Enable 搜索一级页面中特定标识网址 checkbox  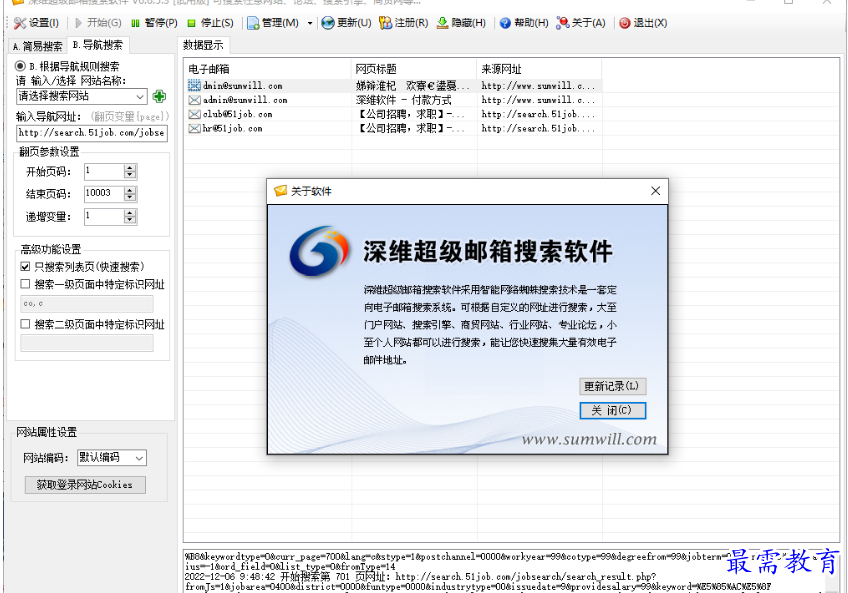coord(25,284)
